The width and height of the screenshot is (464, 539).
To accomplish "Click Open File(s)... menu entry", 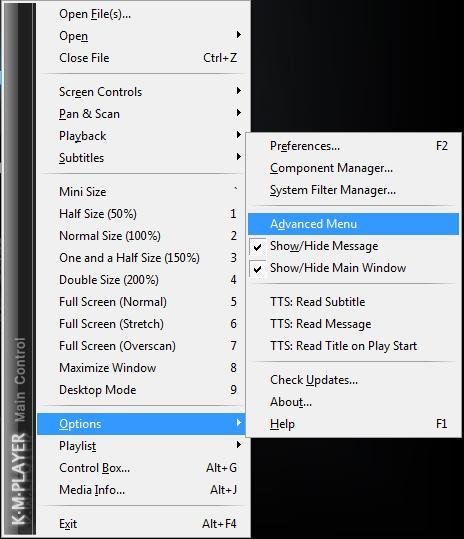I will (144, 14).
